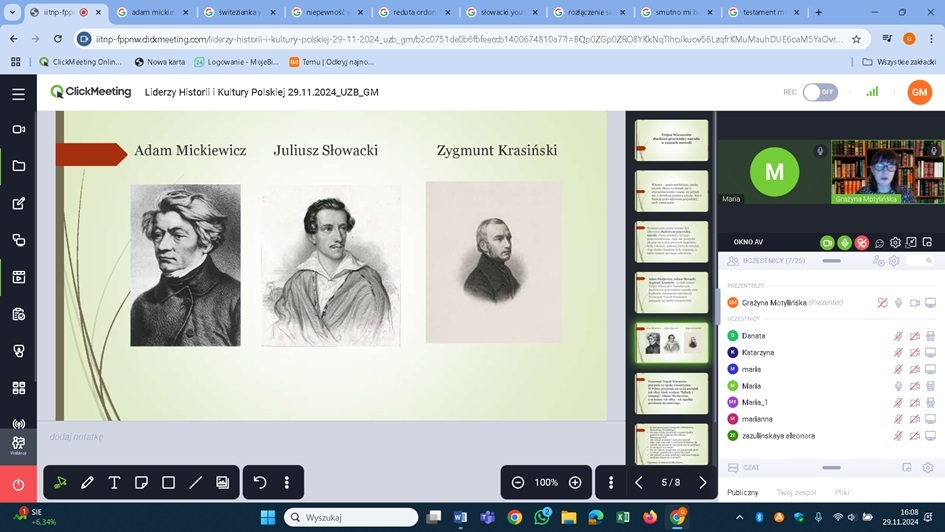Click the red power end-event button
Screen dimensions: 945x532
point(18,484)
